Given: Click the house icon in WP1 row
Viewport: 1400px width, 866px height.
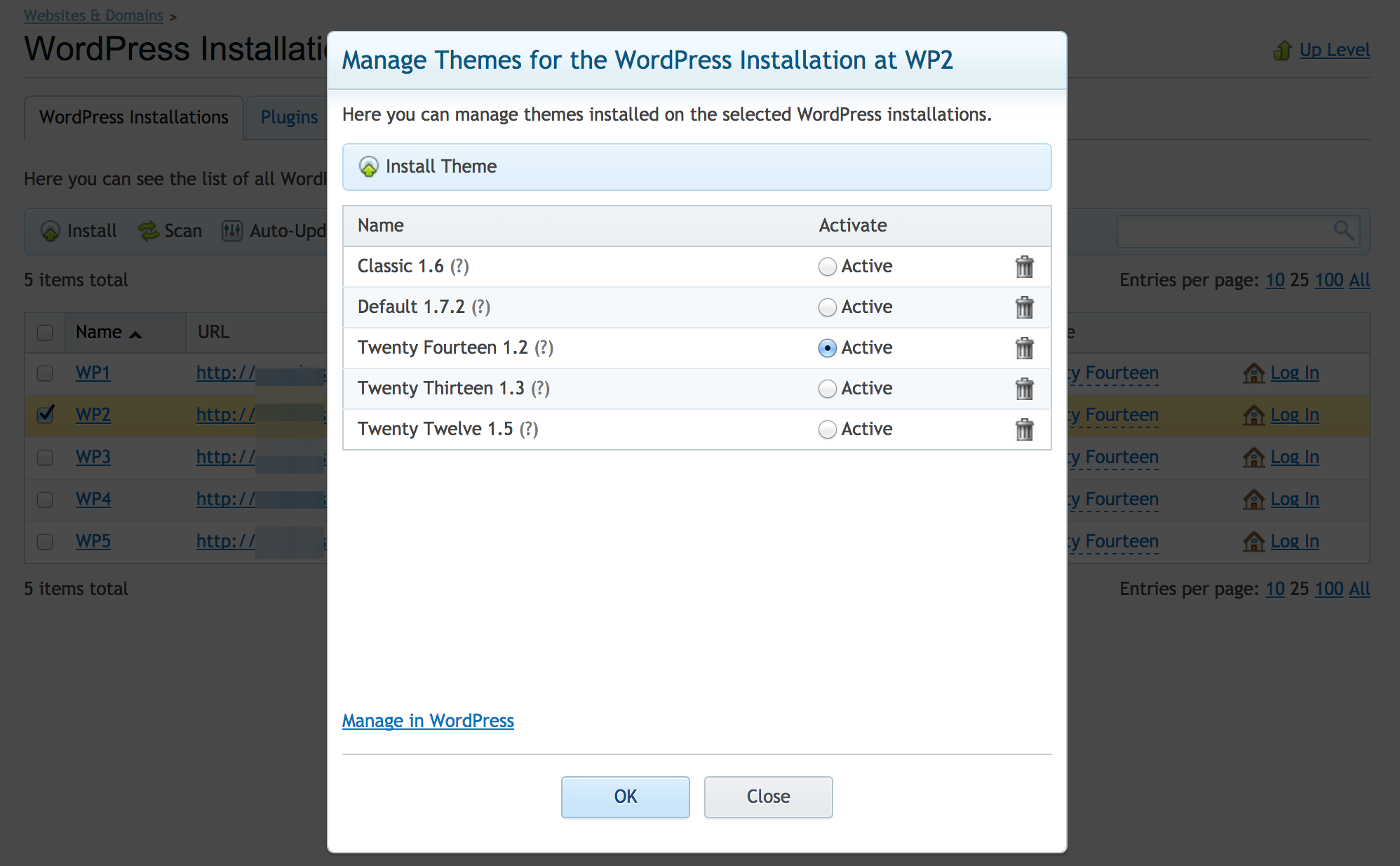Looking at the screenshot, I should click(1253, 373).
